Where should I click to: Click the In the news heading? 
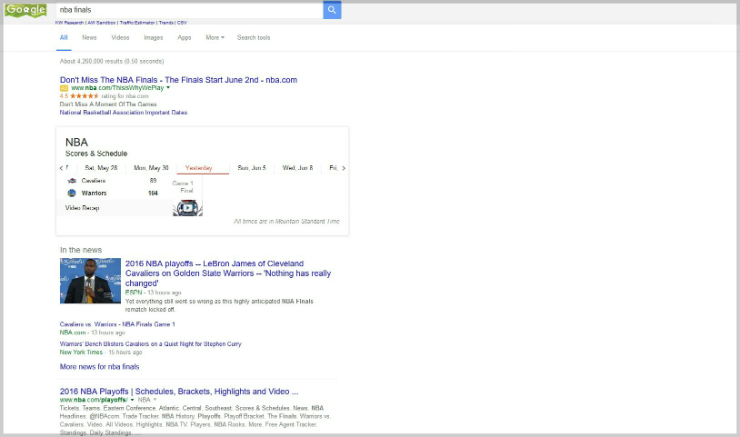81,250
